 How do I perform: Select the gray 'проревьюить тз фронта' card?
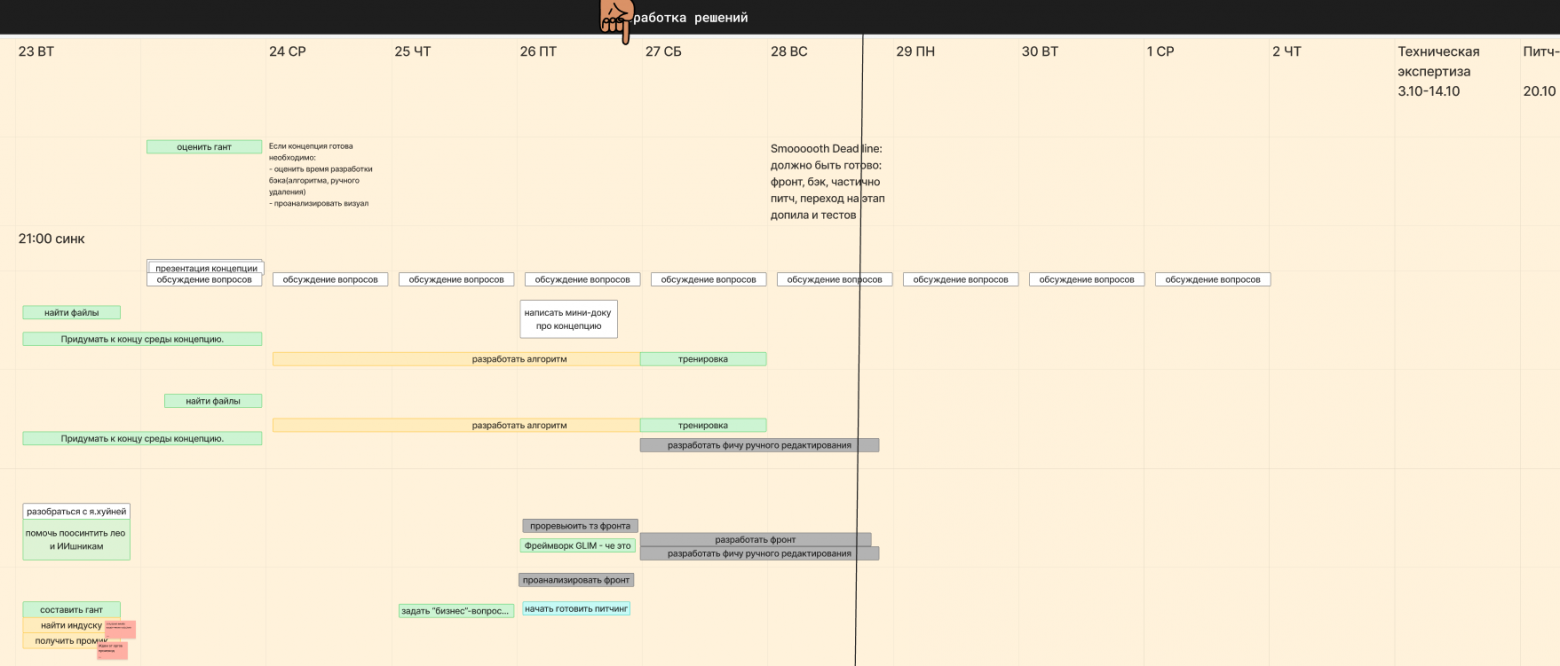[x=580, y=526]
